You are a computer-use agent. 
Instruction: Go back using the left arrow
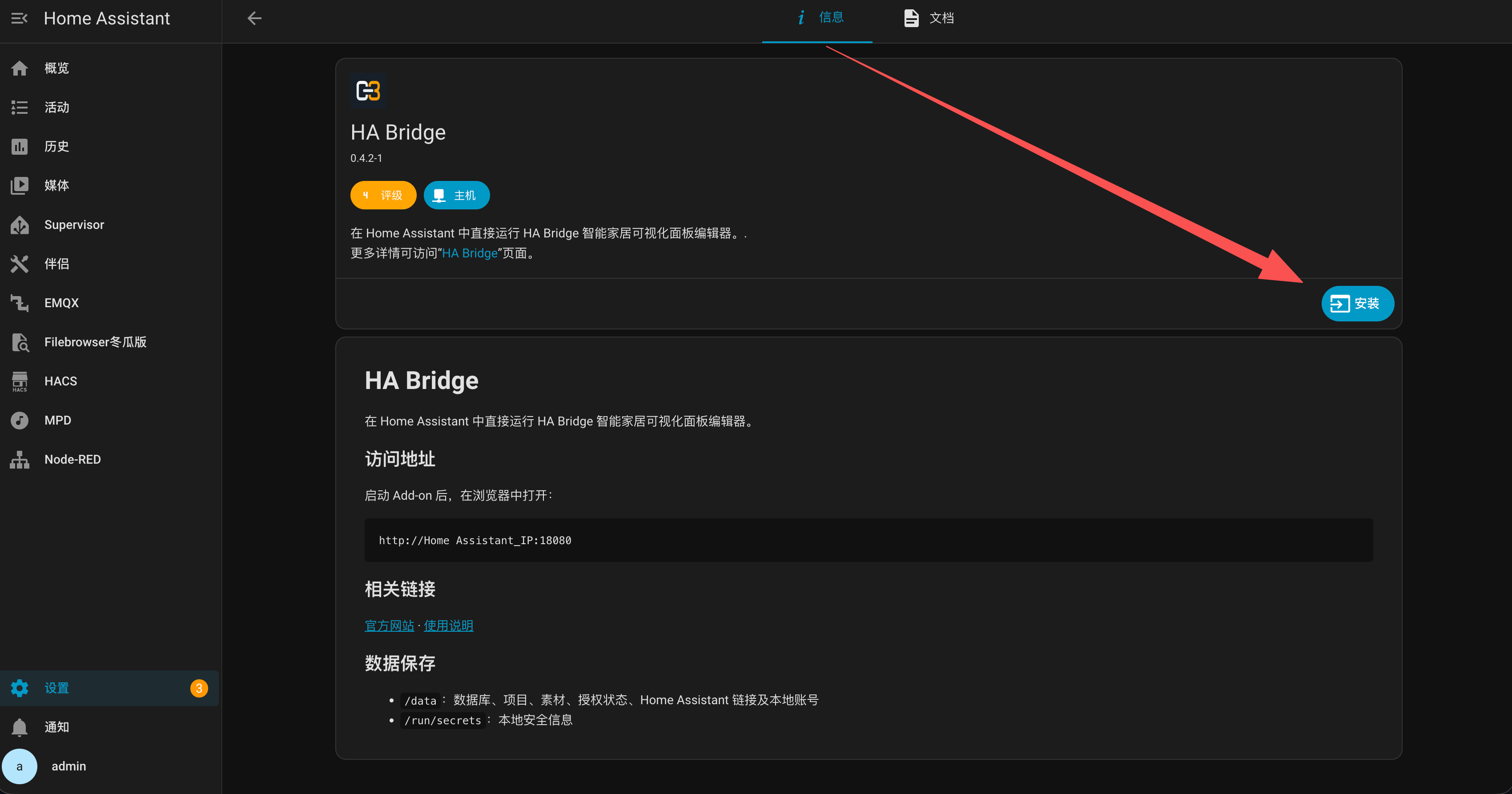254,18
